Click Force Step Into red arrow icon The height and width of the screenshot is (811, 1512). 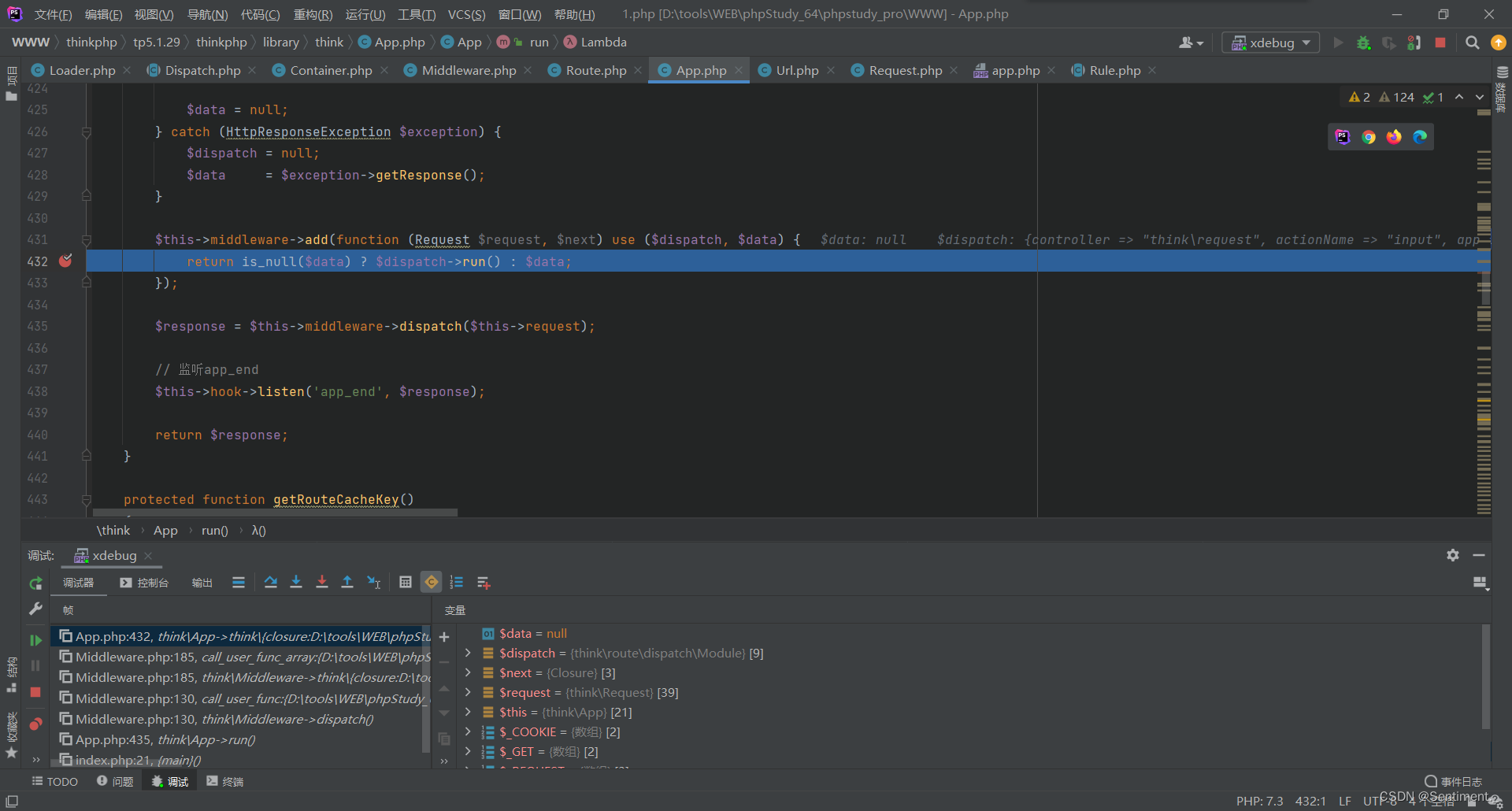322,583
